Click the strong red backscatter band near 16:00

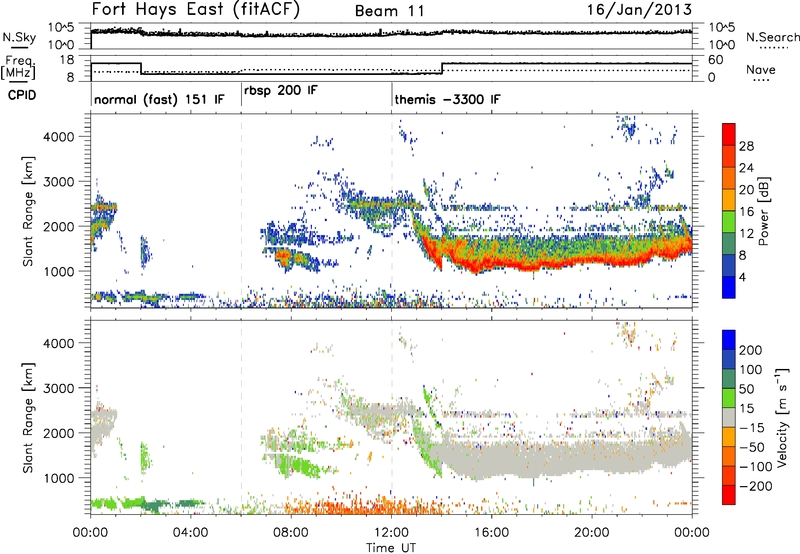click(x=492, y=262)
